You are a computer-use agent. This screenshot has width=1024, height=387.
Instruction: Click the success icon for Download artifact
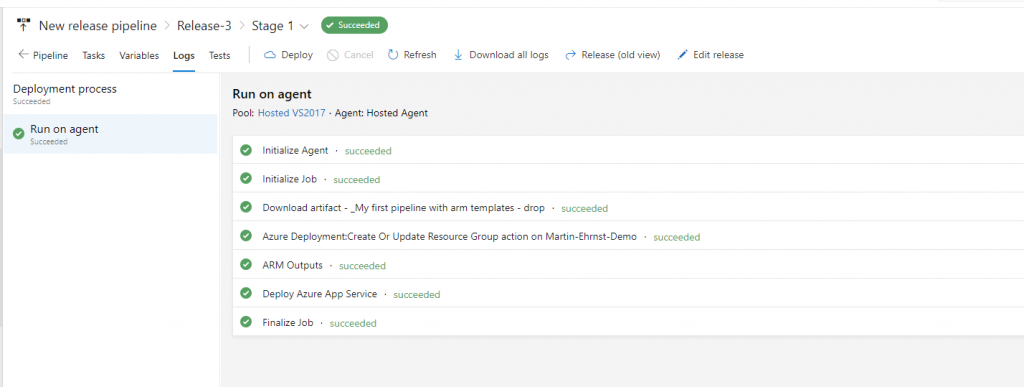(246, 208)
